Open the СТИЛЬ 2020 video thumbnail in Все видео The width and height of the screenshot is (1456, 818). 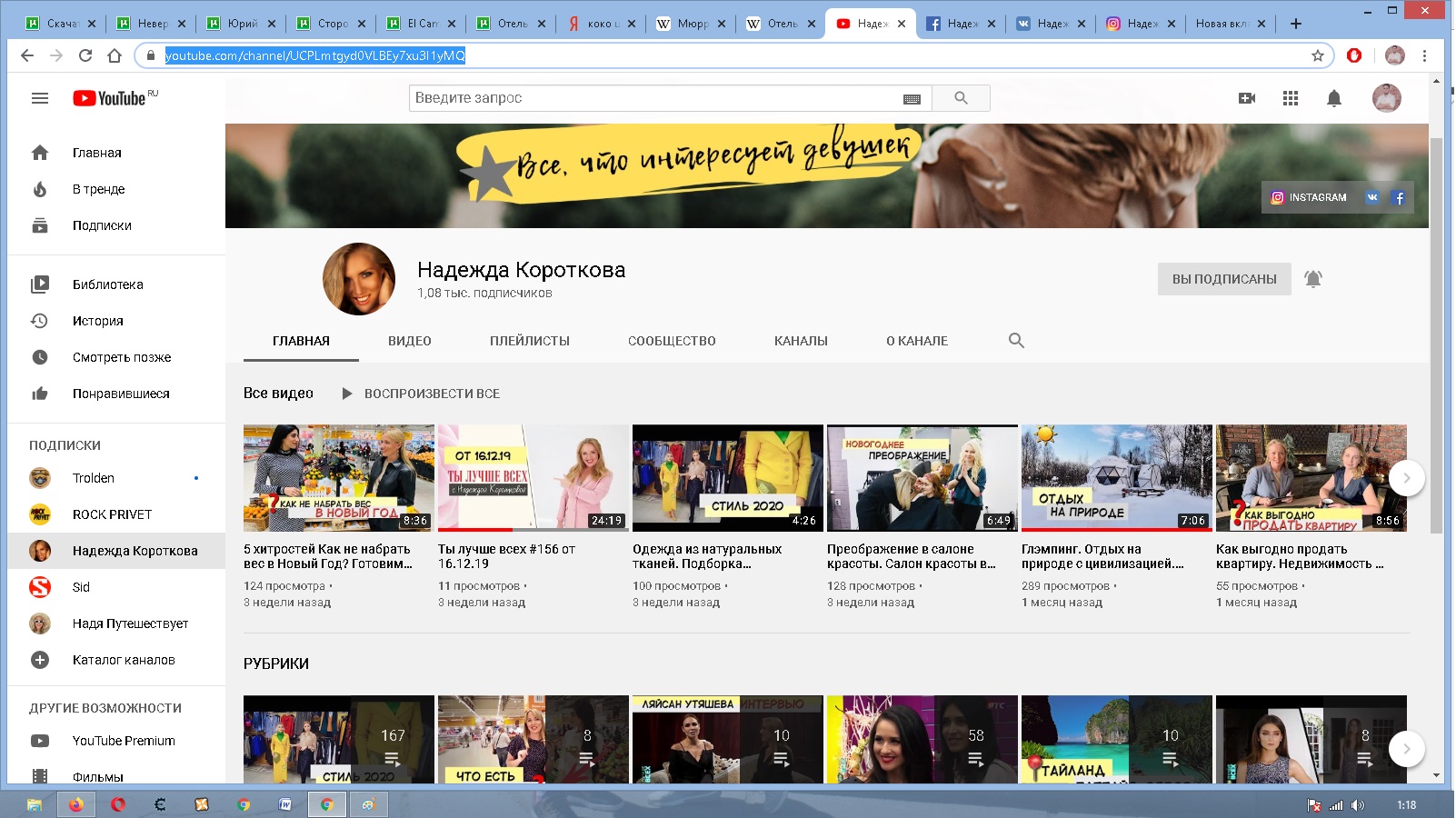click(x=728, y=478)
